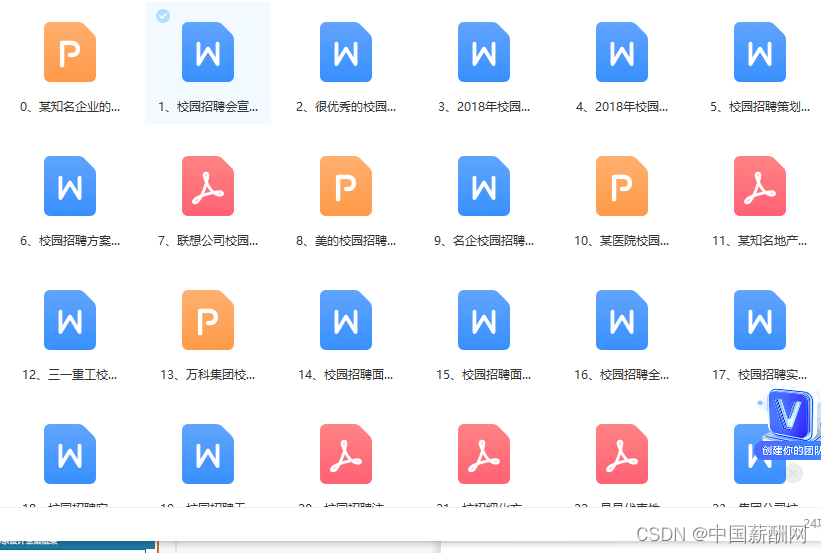Select file name text 11、某知名地产...
The image size is (821, 553).
tap(760, 241)
